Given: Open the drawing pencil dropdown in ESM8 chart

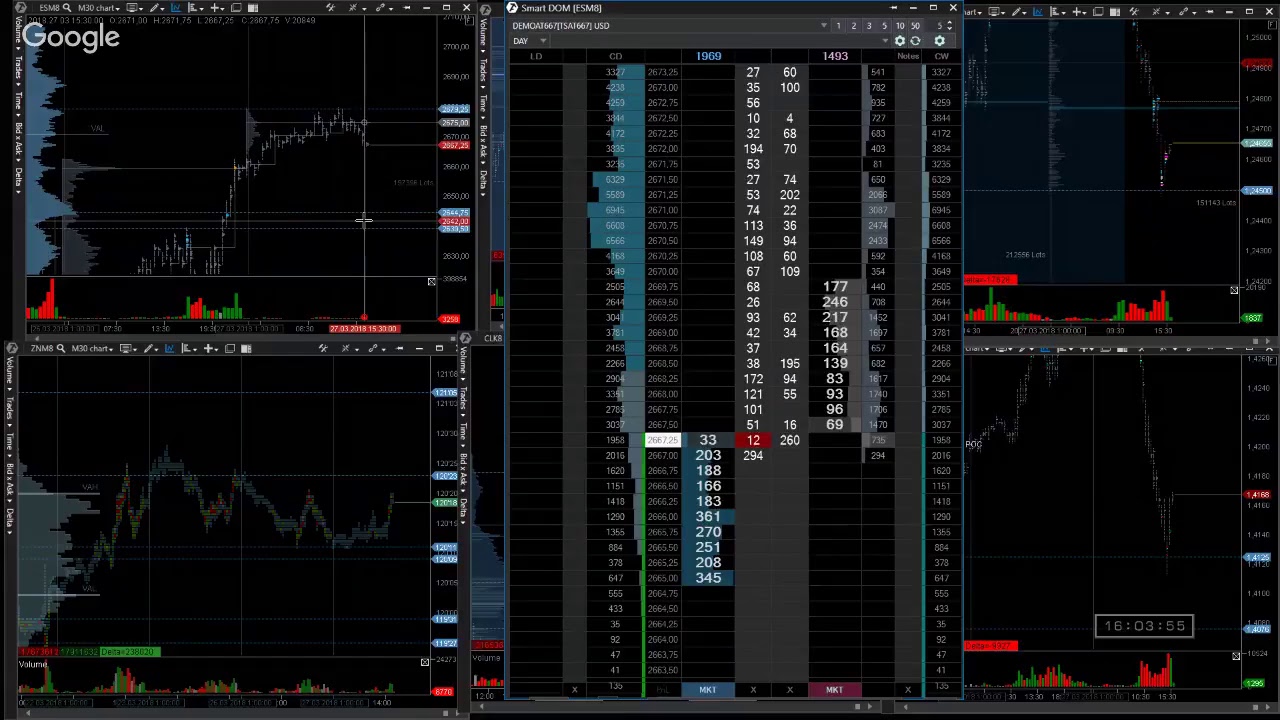Looking at the screenshot, I should (x=157, y=8).
